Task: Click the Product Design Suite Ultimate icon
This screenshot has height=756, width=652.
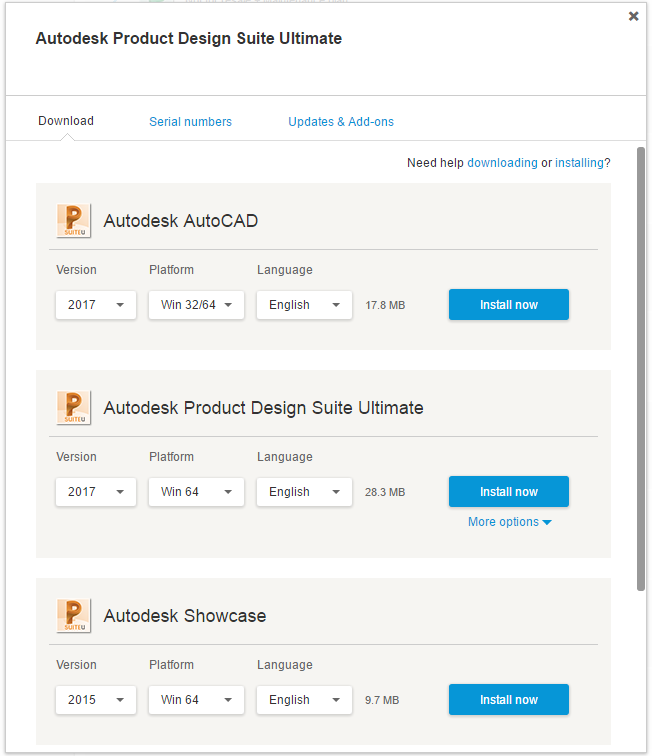Action: [74, 408]
